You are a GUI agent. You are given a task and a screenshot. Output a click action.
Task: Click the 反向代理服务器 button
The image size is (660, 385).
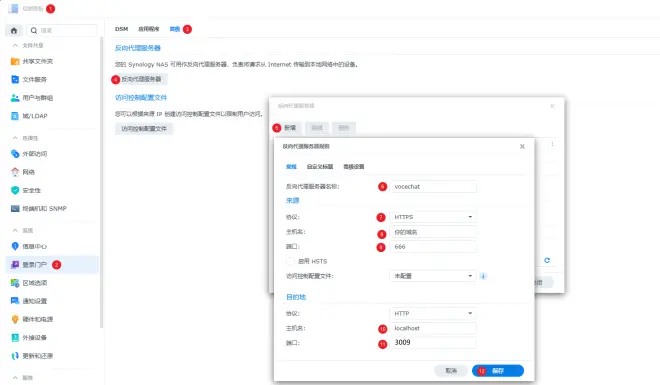tap(141, 79)
